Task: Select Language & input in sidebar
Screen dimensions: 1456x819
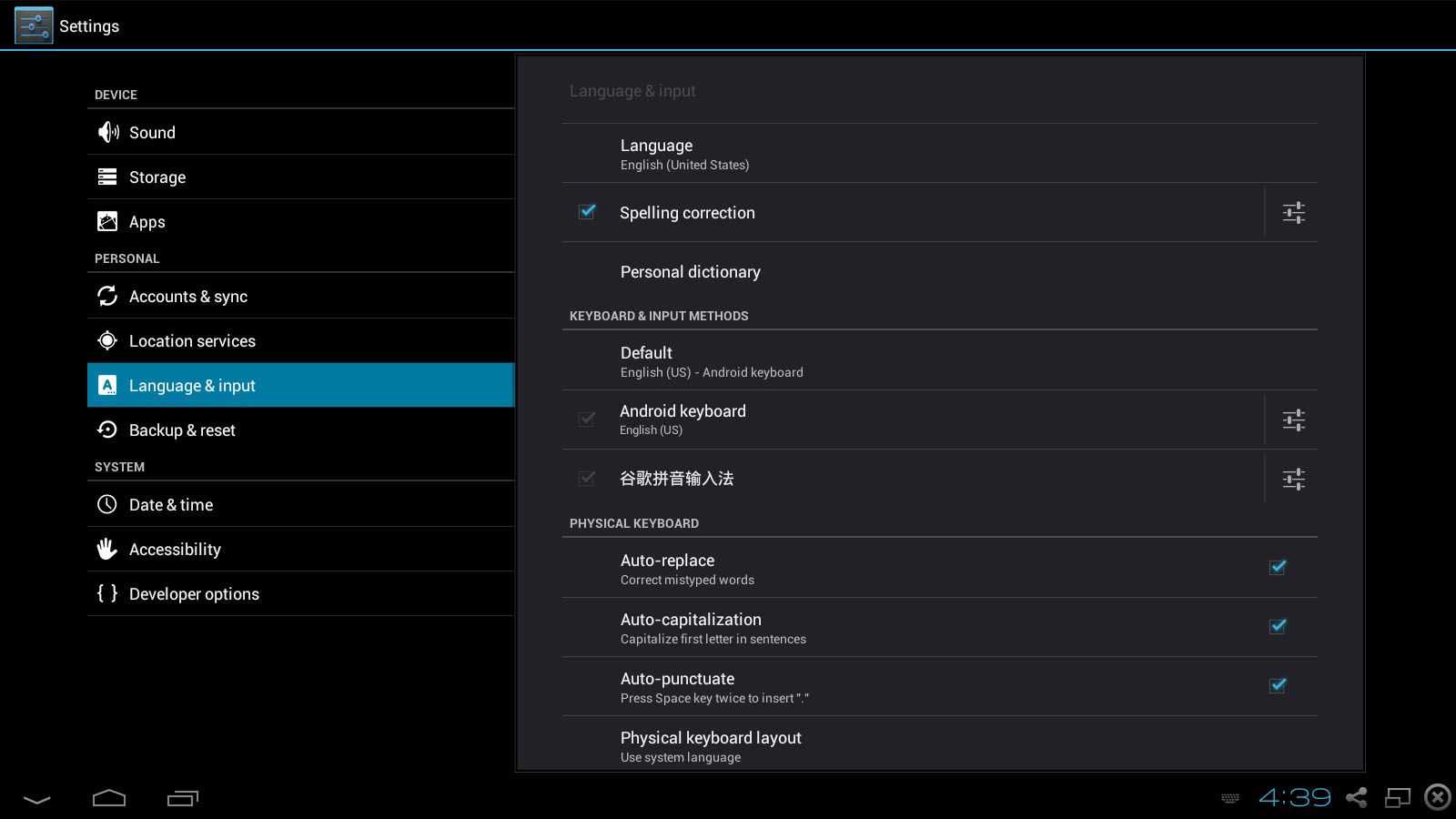Action: coord(301,385)
